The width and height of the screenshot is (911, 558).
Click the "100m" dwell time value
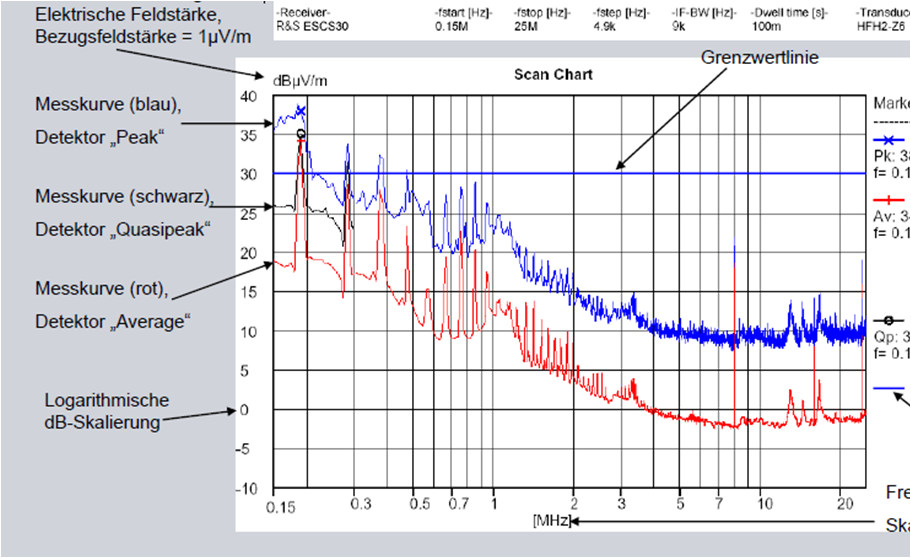click(x=766, y=26)
